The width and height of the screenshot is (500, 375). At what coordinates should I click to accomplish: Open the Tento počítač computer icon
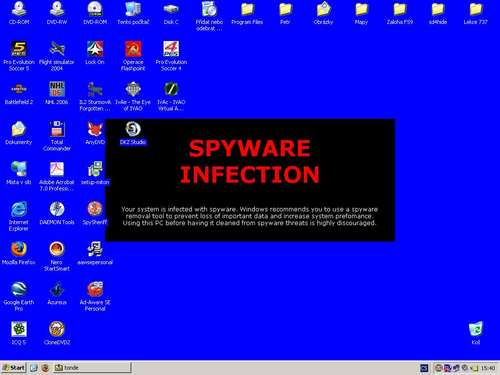click(x=133, y=9)
